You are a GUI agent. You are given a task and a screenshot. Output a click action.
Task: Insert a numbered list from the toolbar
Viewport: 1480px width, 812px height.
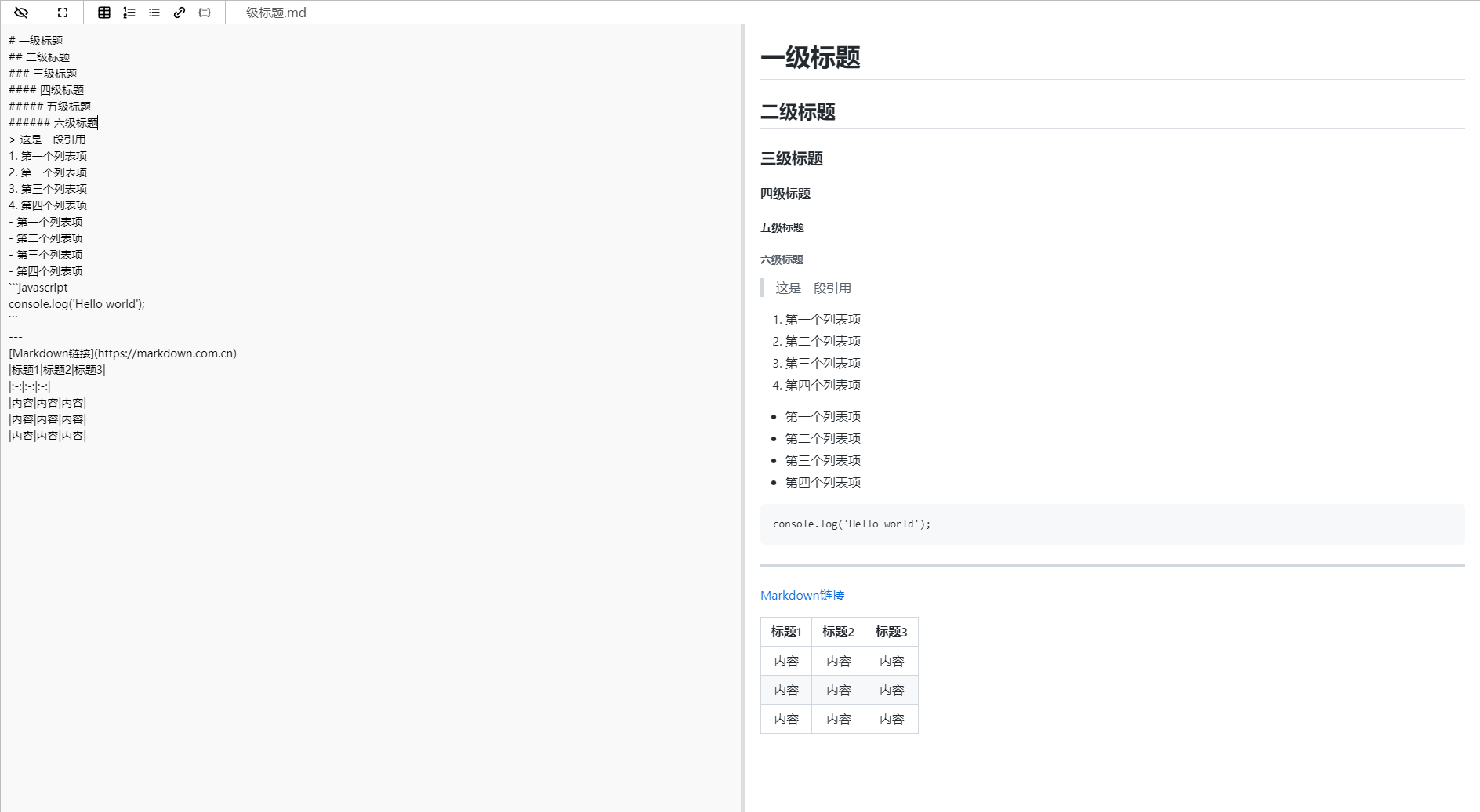pos(129,13)
